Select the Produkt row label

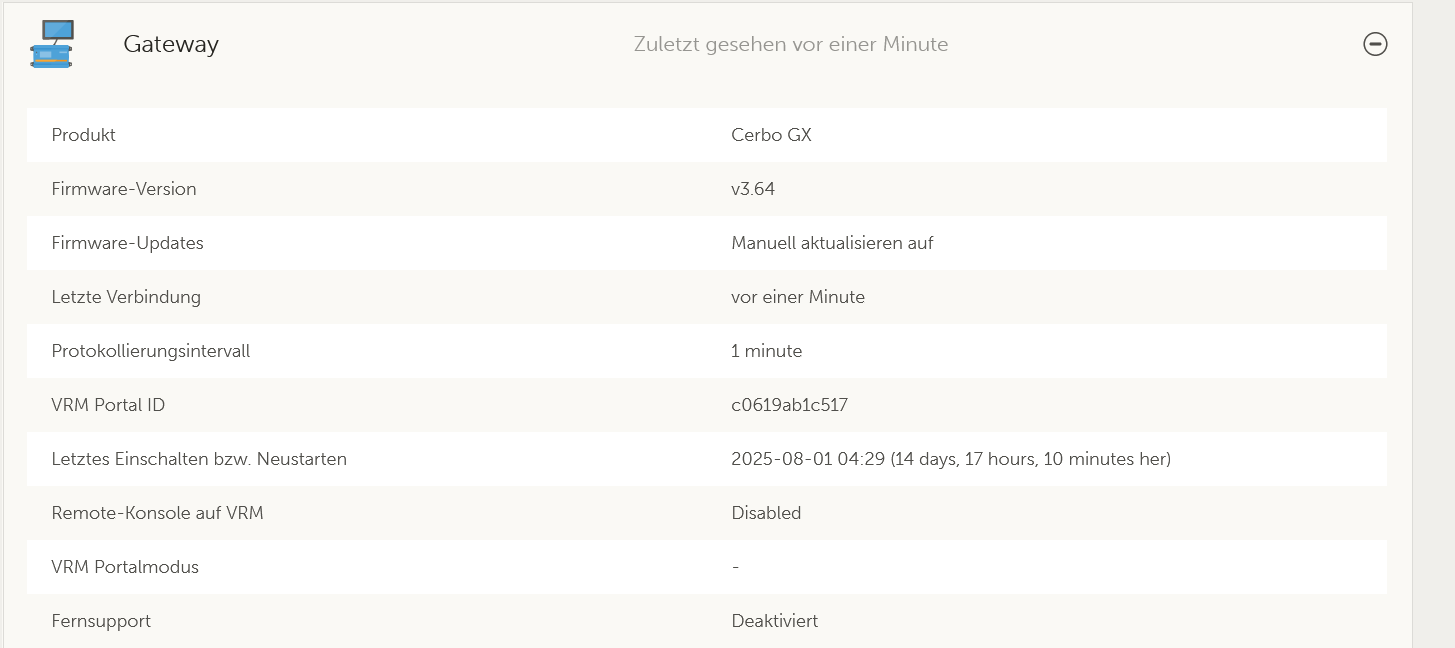pyautogui.click(x=84, y=135)
